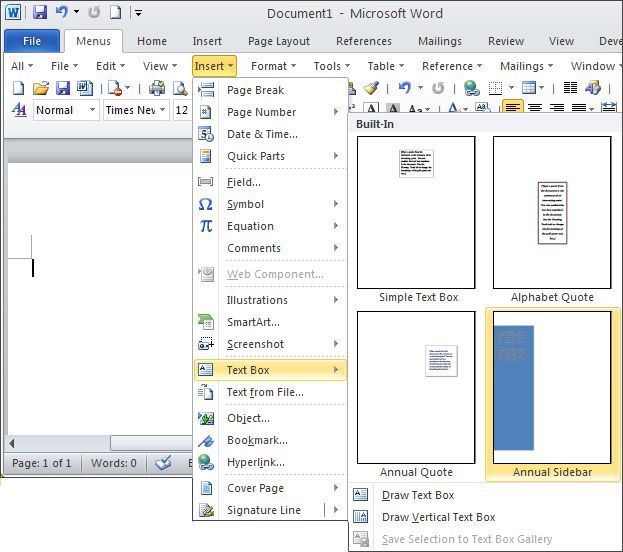Switch to the Review tab
The image size is (623, 552).
[506, 41]
